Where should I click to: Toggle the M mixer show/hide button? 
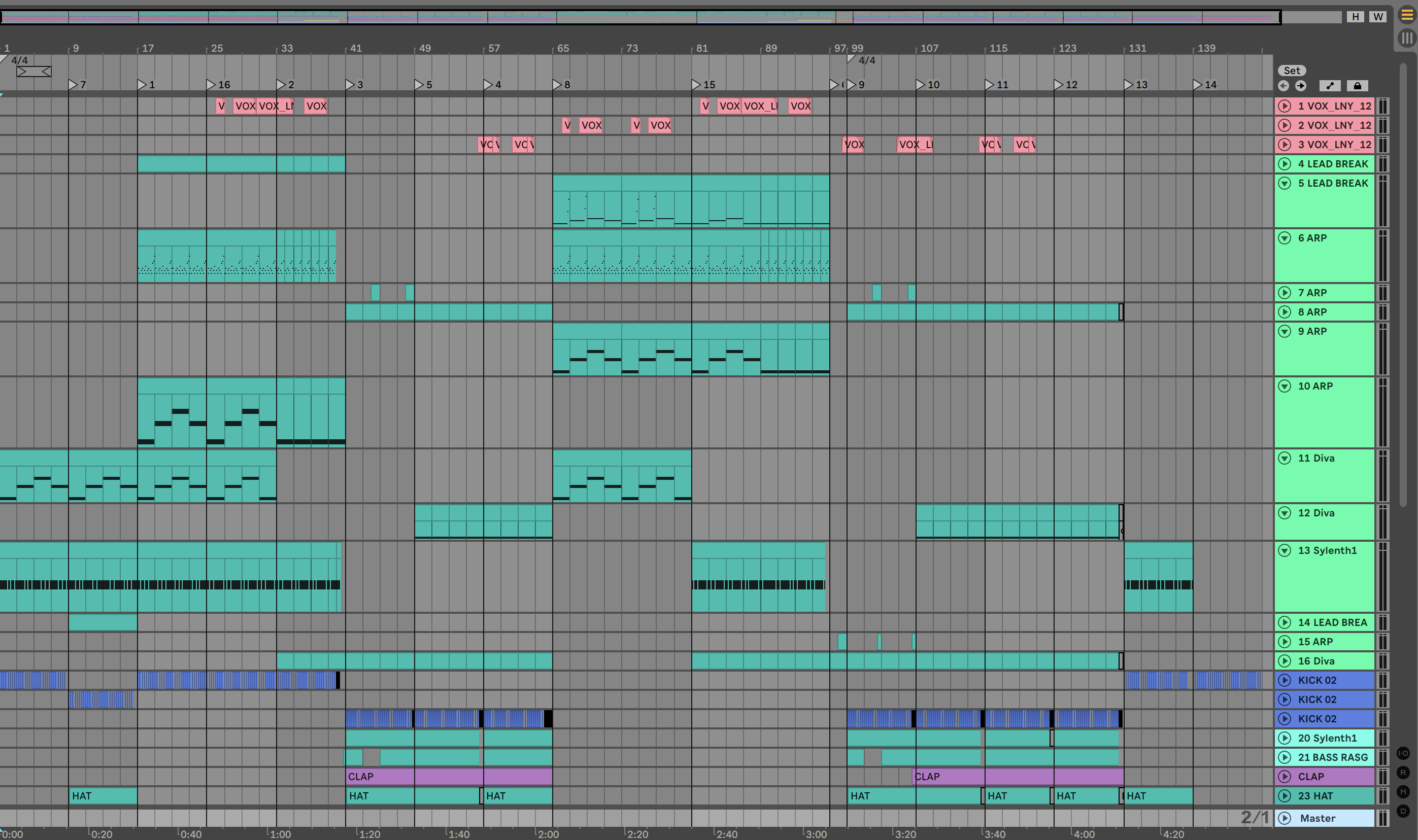pyautogui.click(x=1403, y=792)
